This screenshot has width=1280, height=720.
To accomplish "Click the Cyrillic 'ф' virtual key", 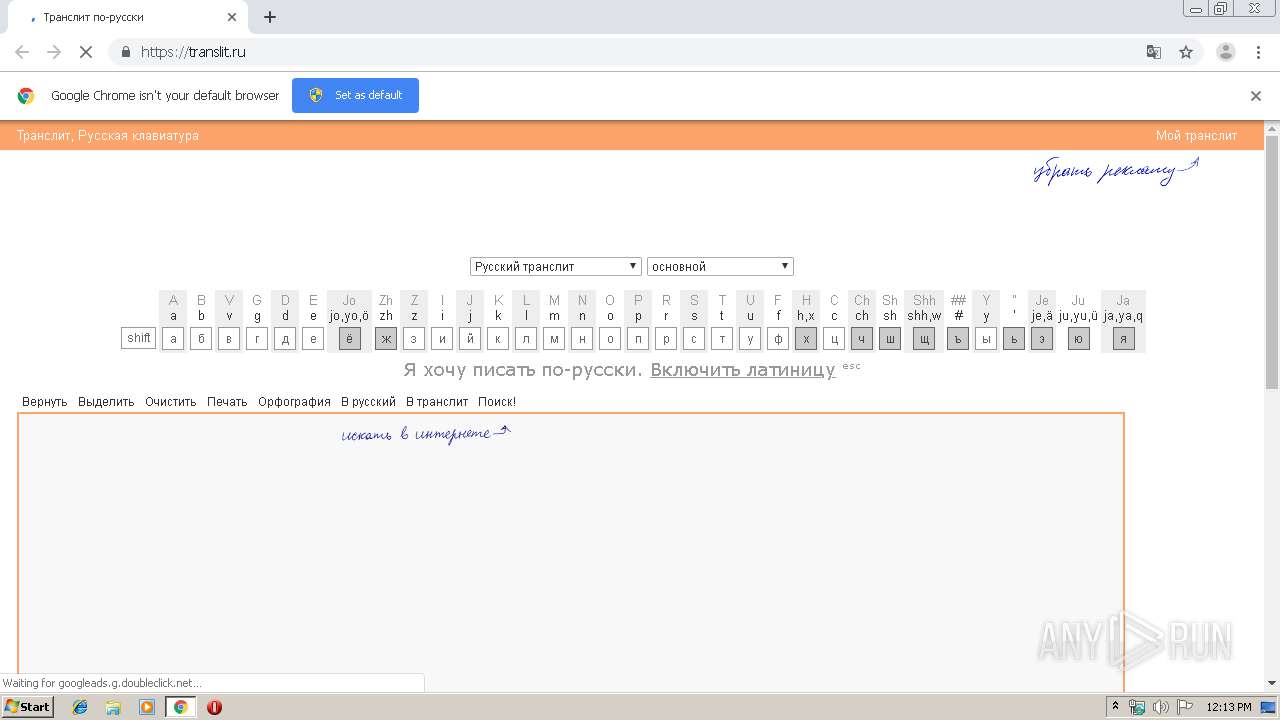I will (x=778, y=338).
